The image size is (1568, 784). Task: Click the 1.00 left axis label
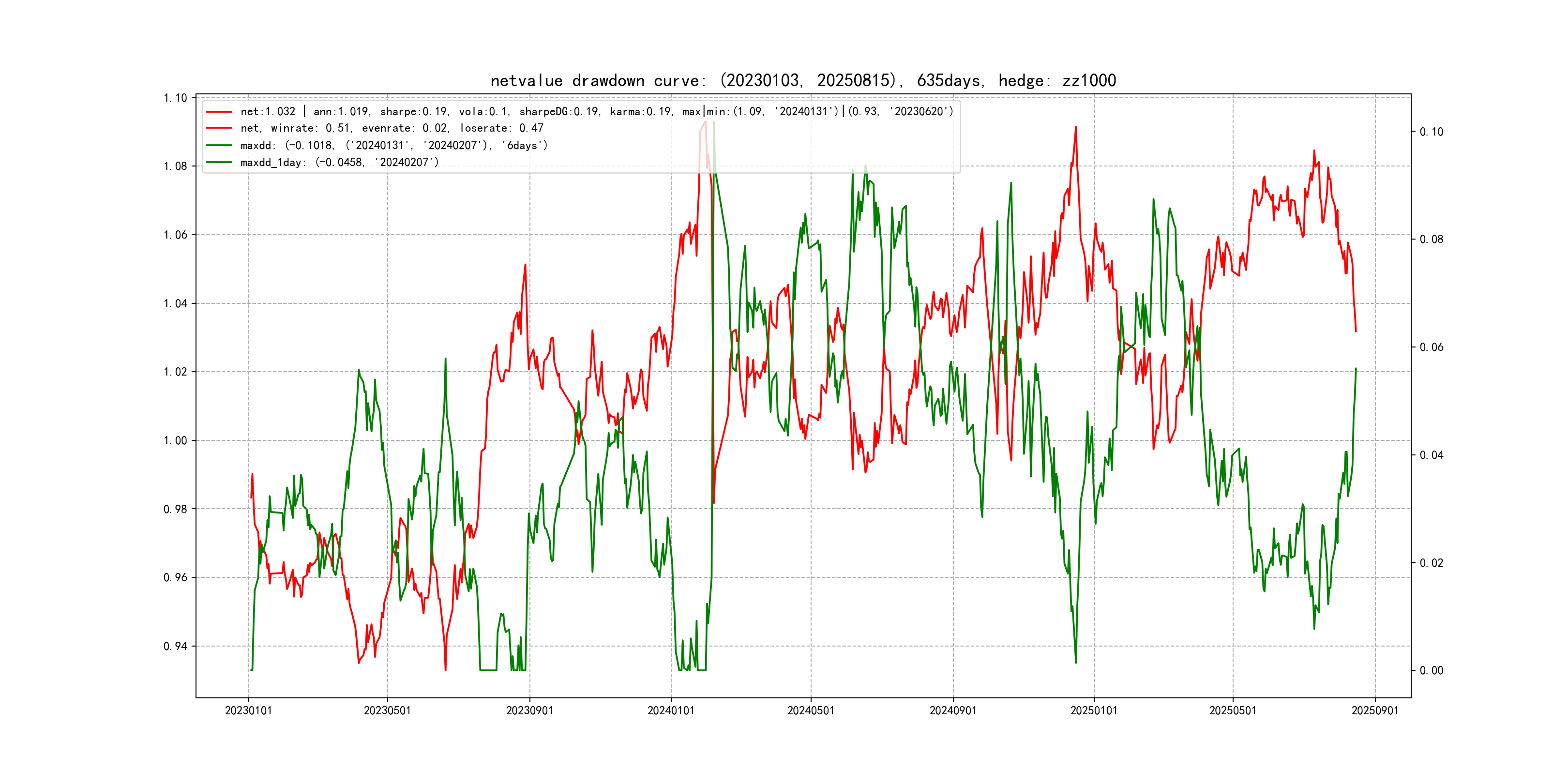(175, 441)
